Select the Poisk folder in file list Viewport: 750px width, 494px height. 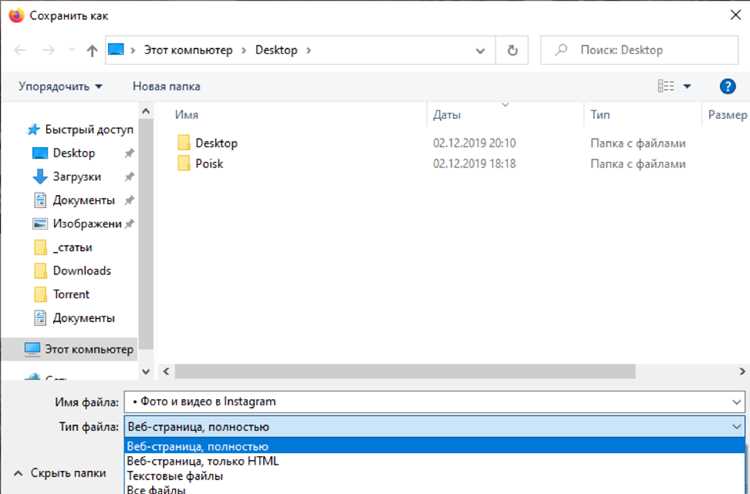point(209,164)
